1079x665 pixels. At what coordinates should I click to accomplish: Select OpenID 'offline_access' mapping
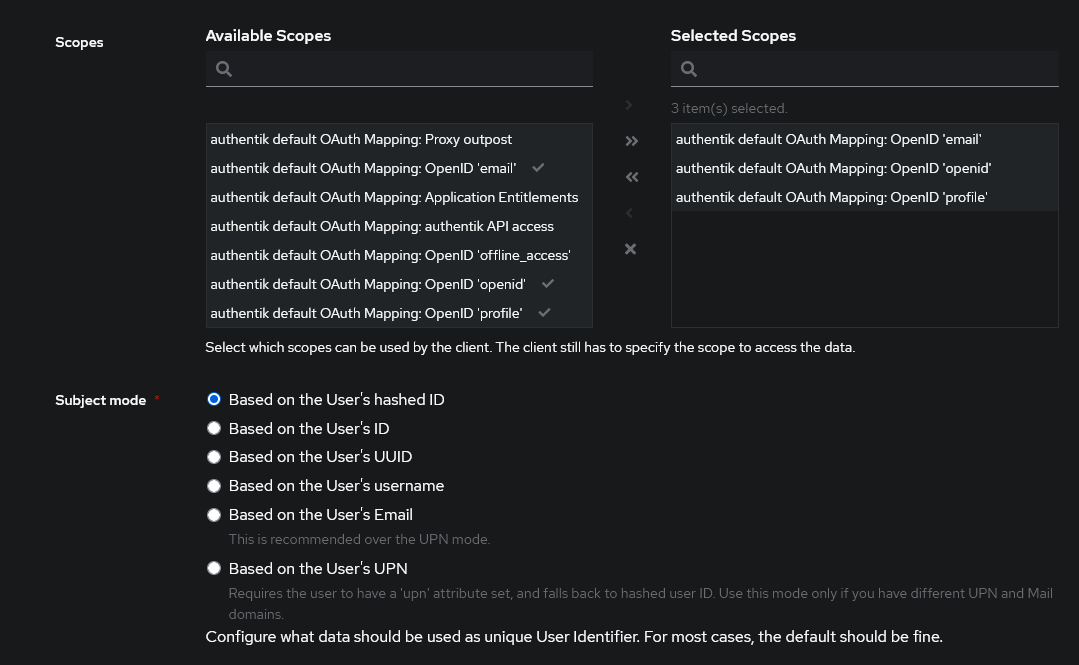(x=399, y=255)
